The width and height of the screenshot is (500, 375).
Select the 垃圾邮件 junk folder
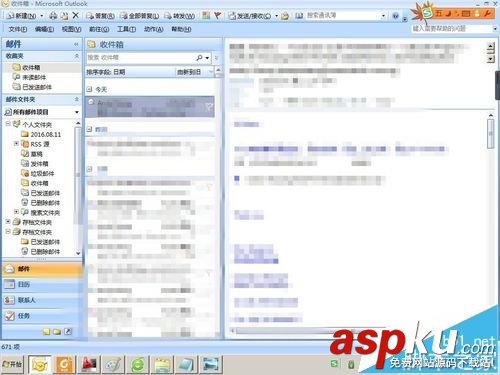coord(38,173)
